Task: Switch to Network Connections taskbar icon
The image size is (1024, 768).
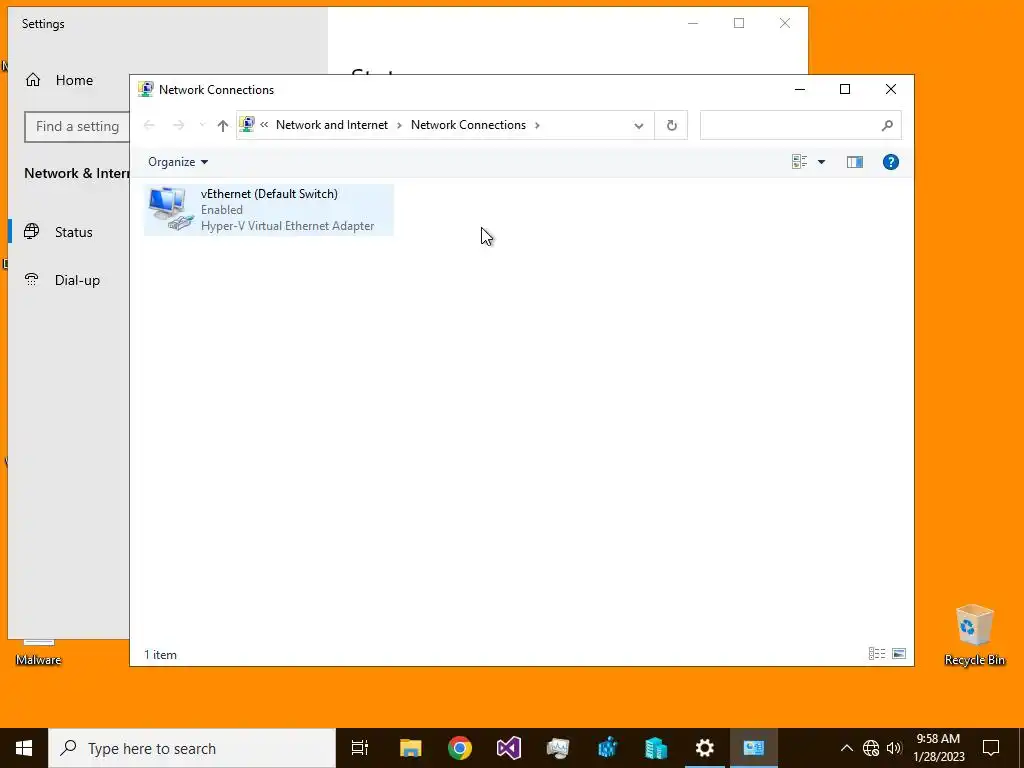Action: 754,748
